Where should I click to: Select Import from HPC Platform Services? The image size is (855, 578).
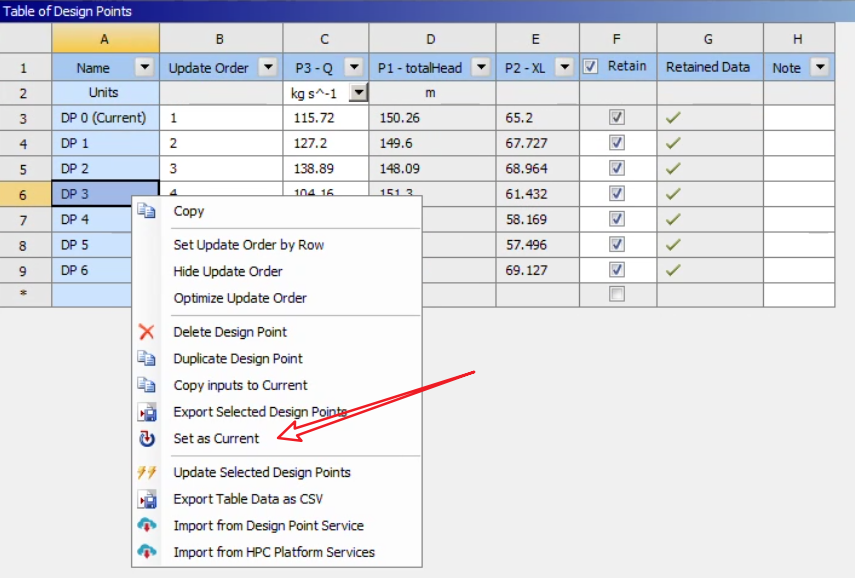(274, 552)
